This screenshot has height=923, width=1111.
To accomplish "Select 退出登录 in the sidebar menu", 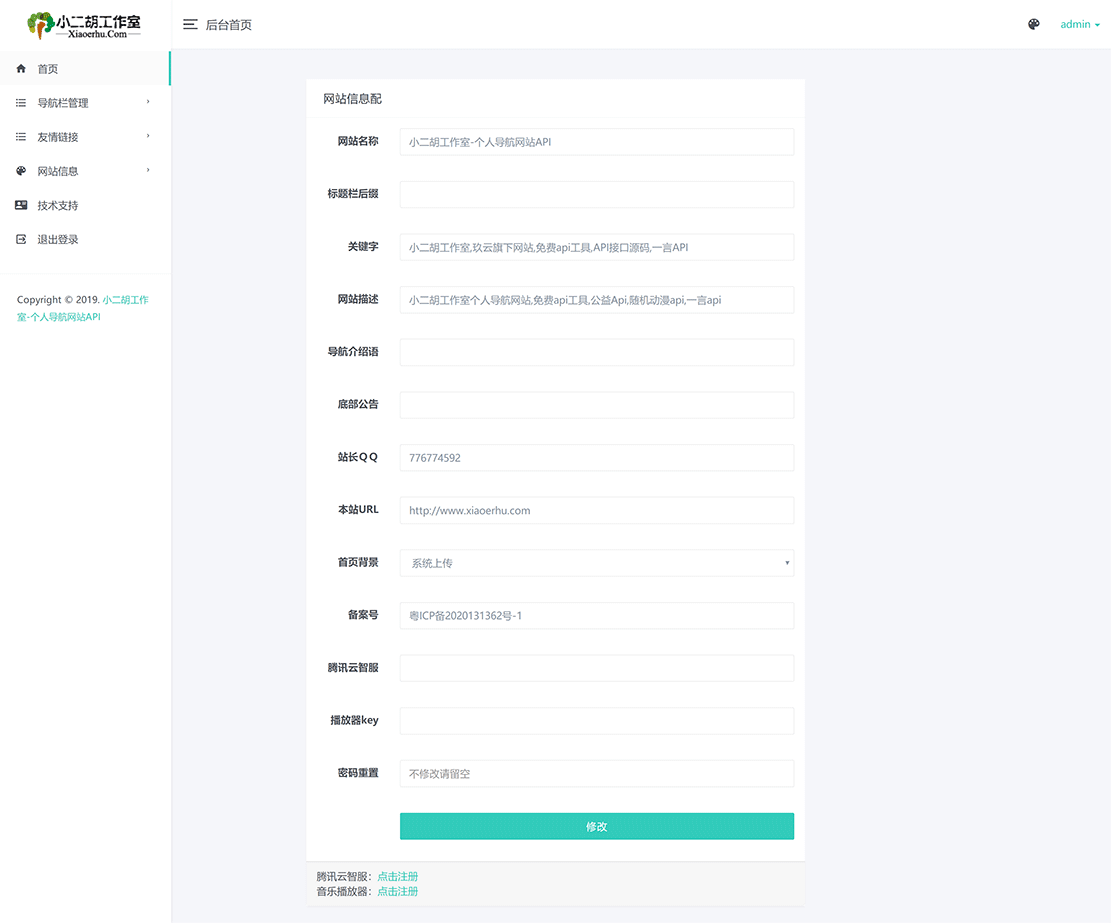I will (x=58, y=239).
